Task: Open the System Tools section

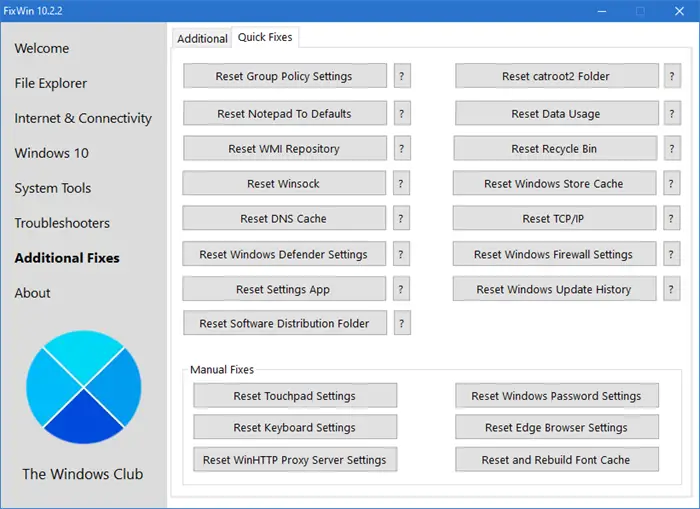Action: coord(52,188)
